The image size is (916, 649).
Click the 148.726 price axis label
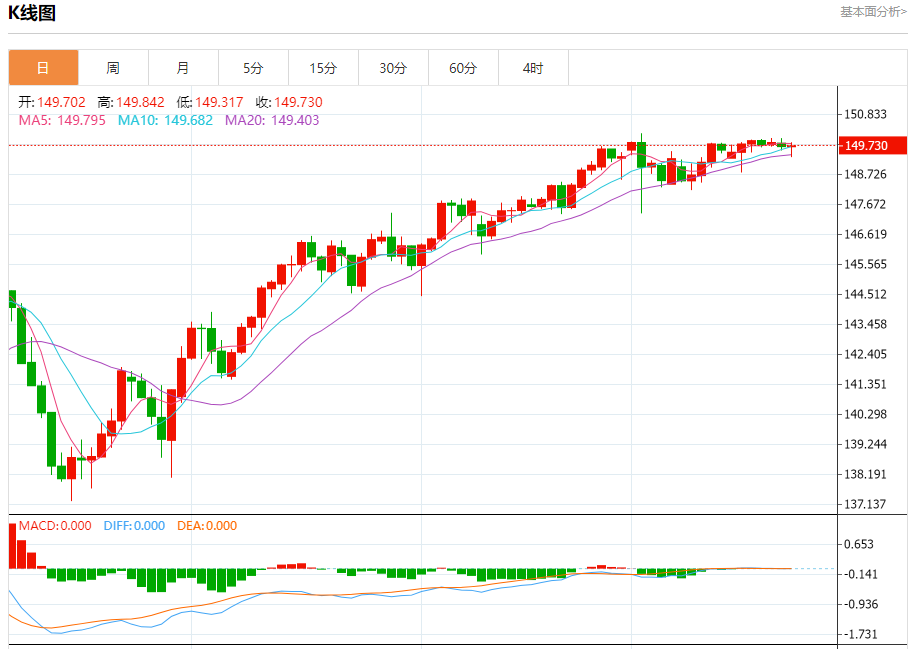pyautogui.click(x=865, y=175)
